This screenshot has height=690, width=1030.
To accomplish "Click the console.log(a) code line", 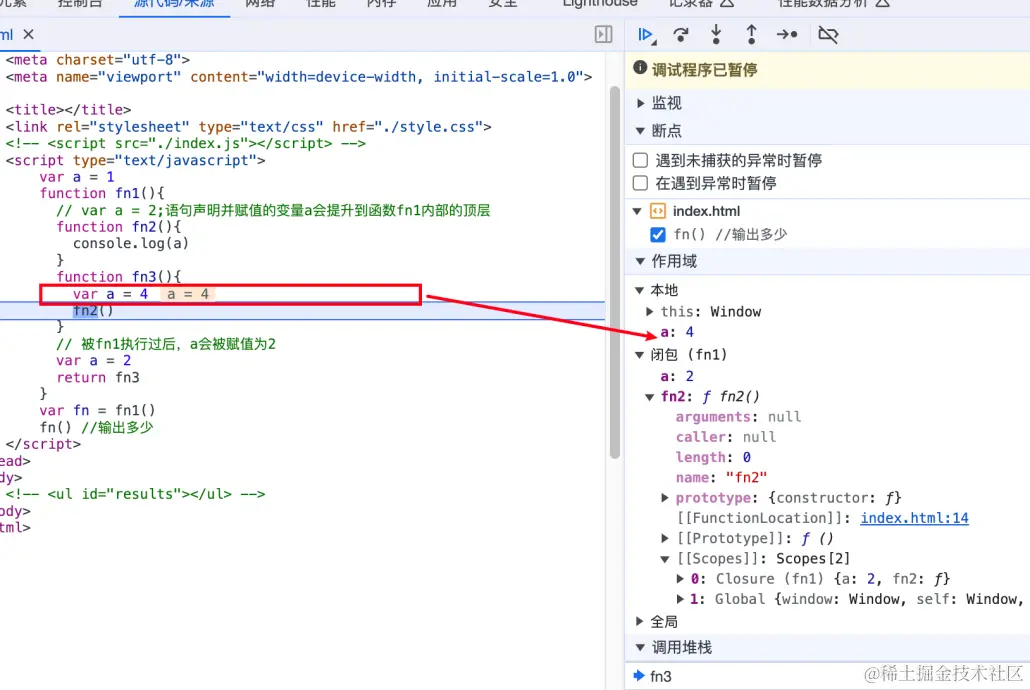I will pyautogui.click(x=131, y=243).
